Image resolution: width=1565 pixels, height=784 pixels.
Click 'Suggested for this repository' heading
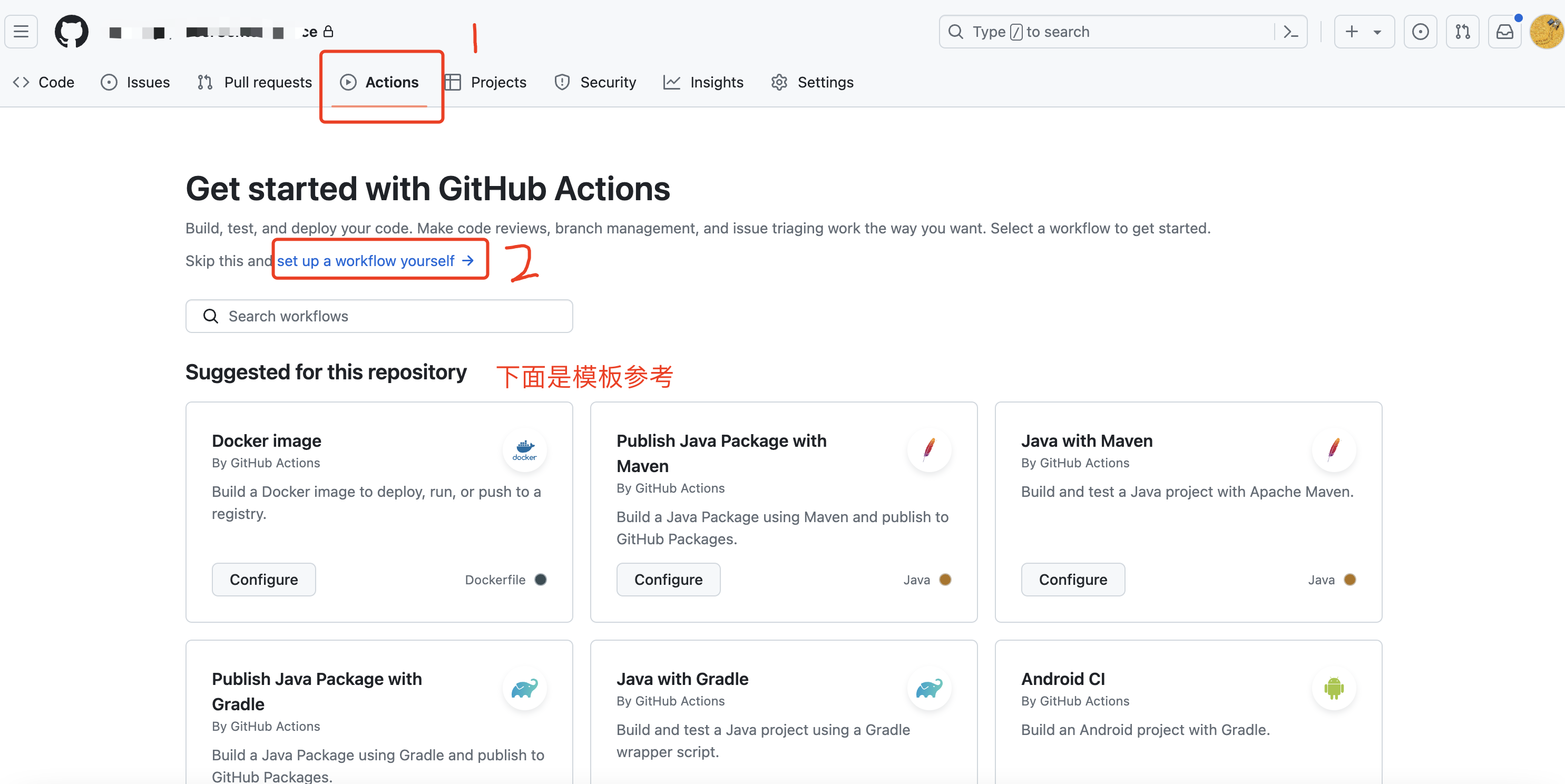326,371
